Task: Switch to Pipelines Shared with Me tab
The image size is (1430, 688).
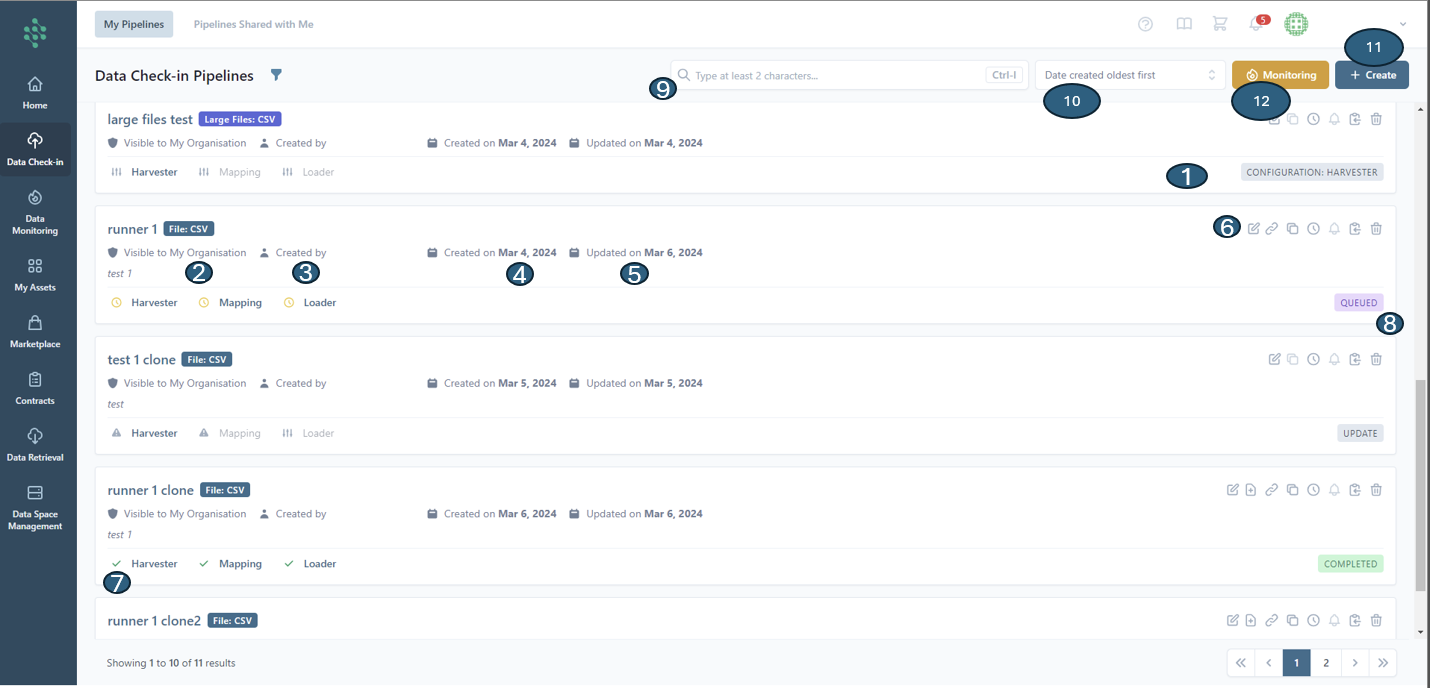Action: click(253, 24)
